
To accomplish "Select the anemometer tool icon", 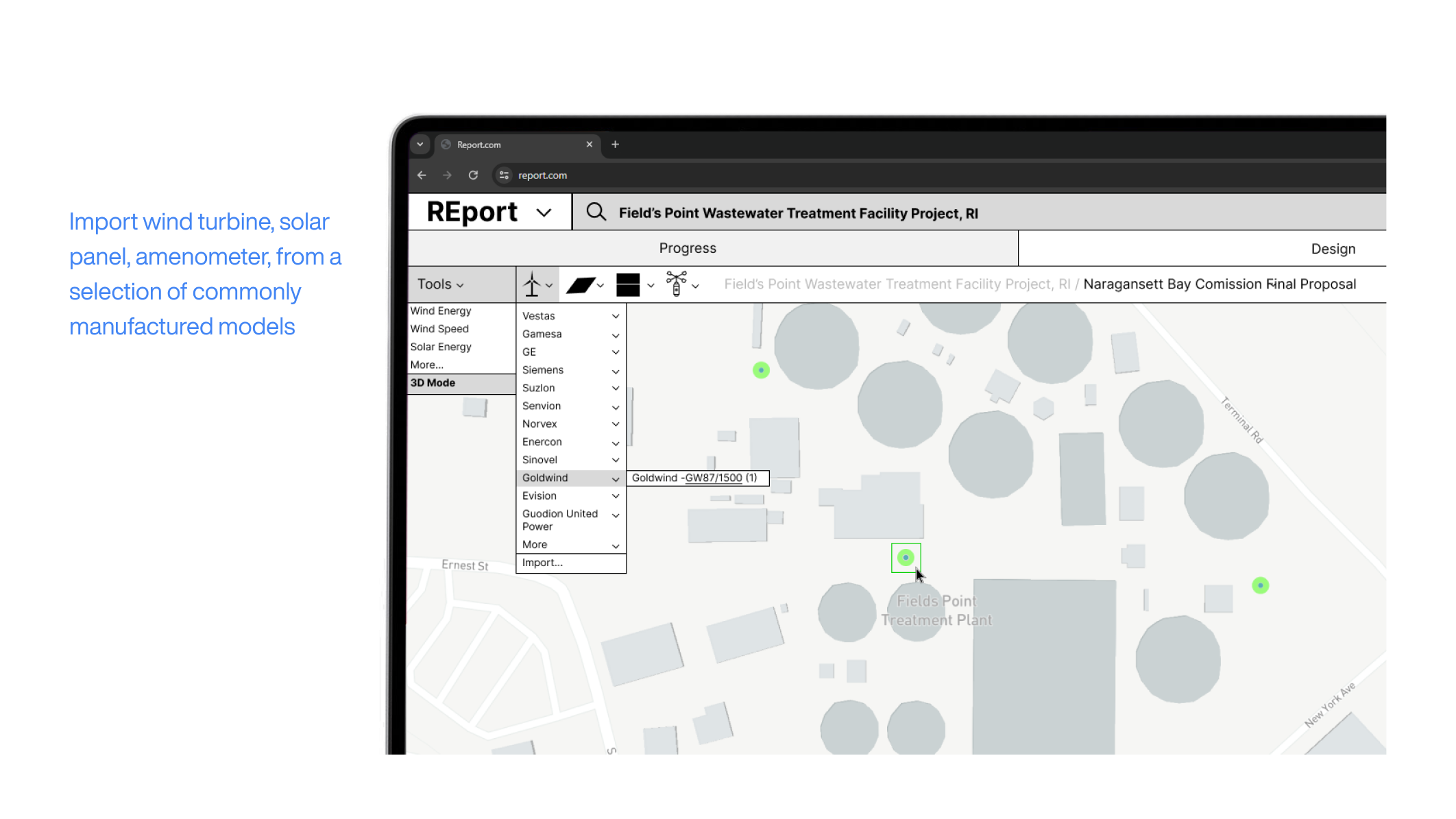I will 677,284.
